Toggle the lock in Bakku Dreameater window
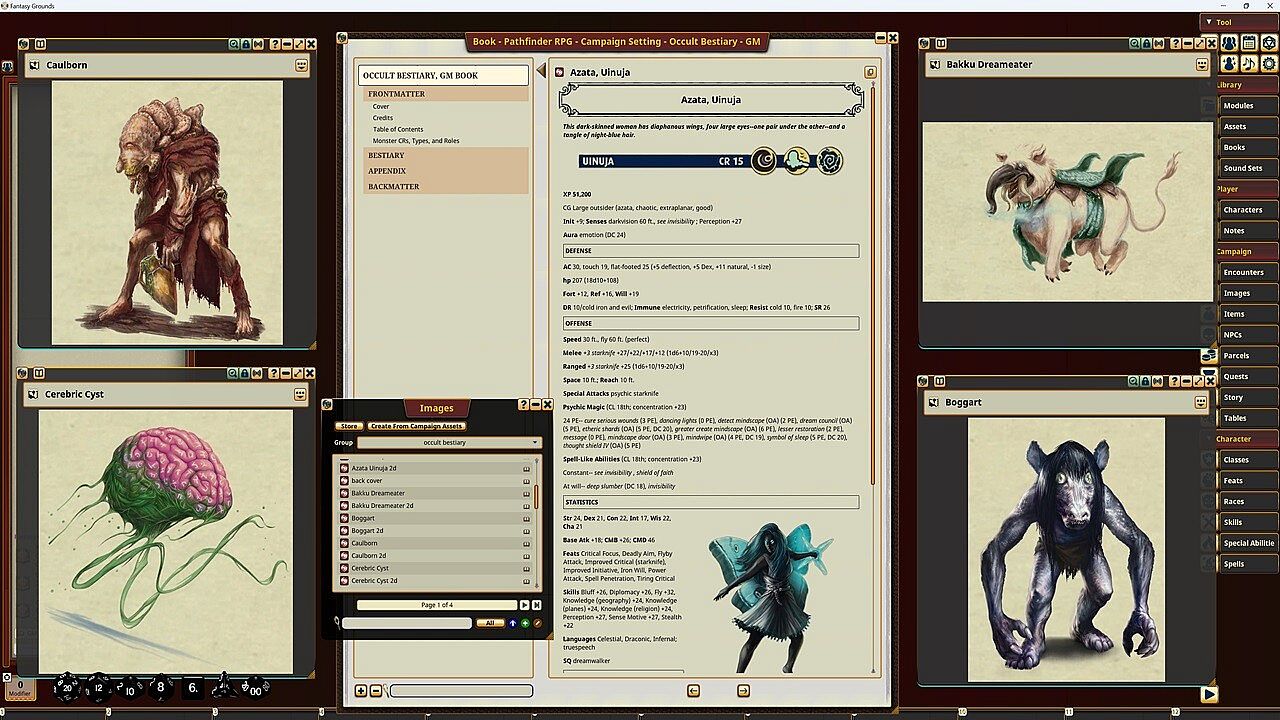 [x=1146, y=44]
